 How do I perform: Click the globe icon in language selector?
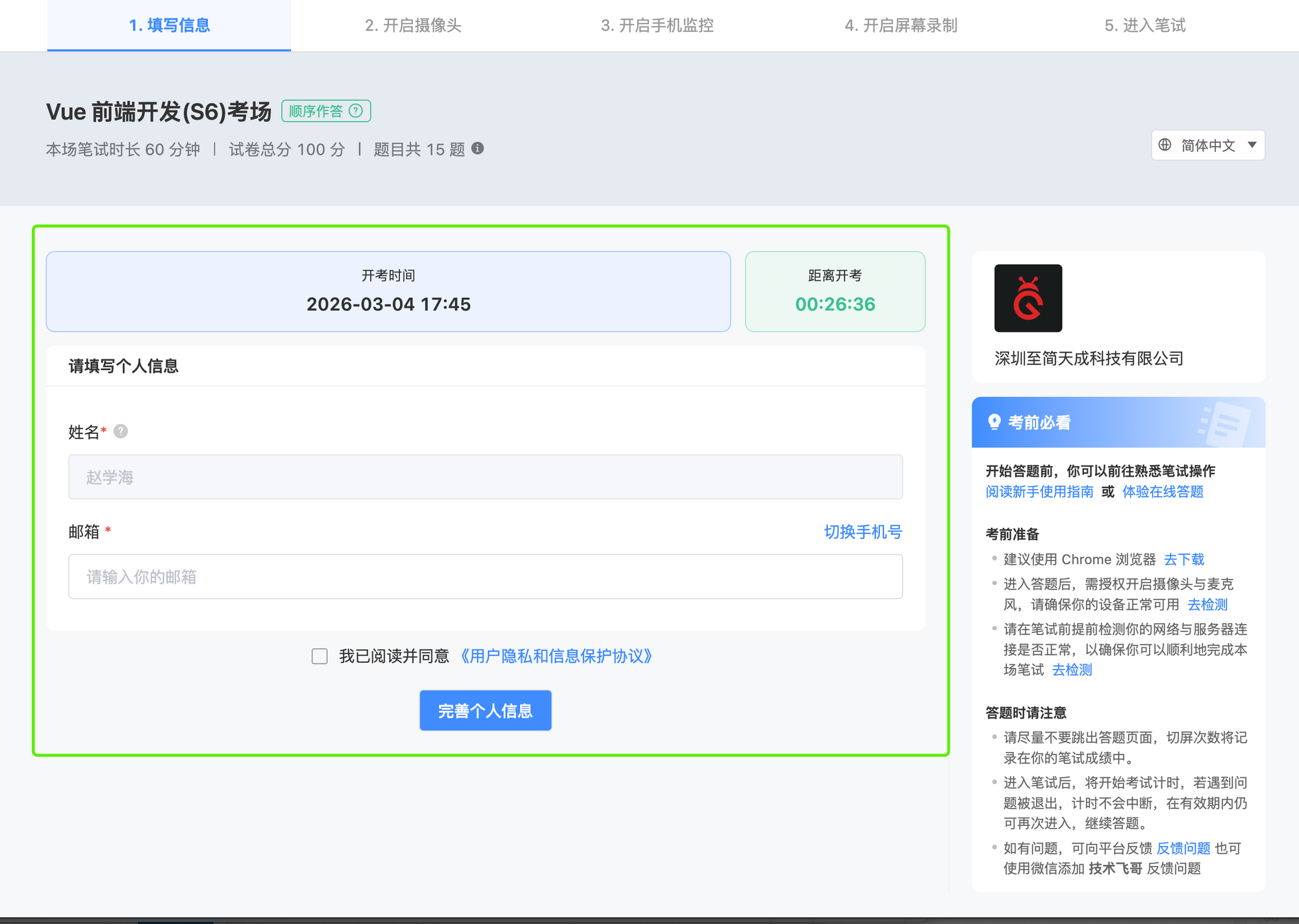click(1165, 145)
